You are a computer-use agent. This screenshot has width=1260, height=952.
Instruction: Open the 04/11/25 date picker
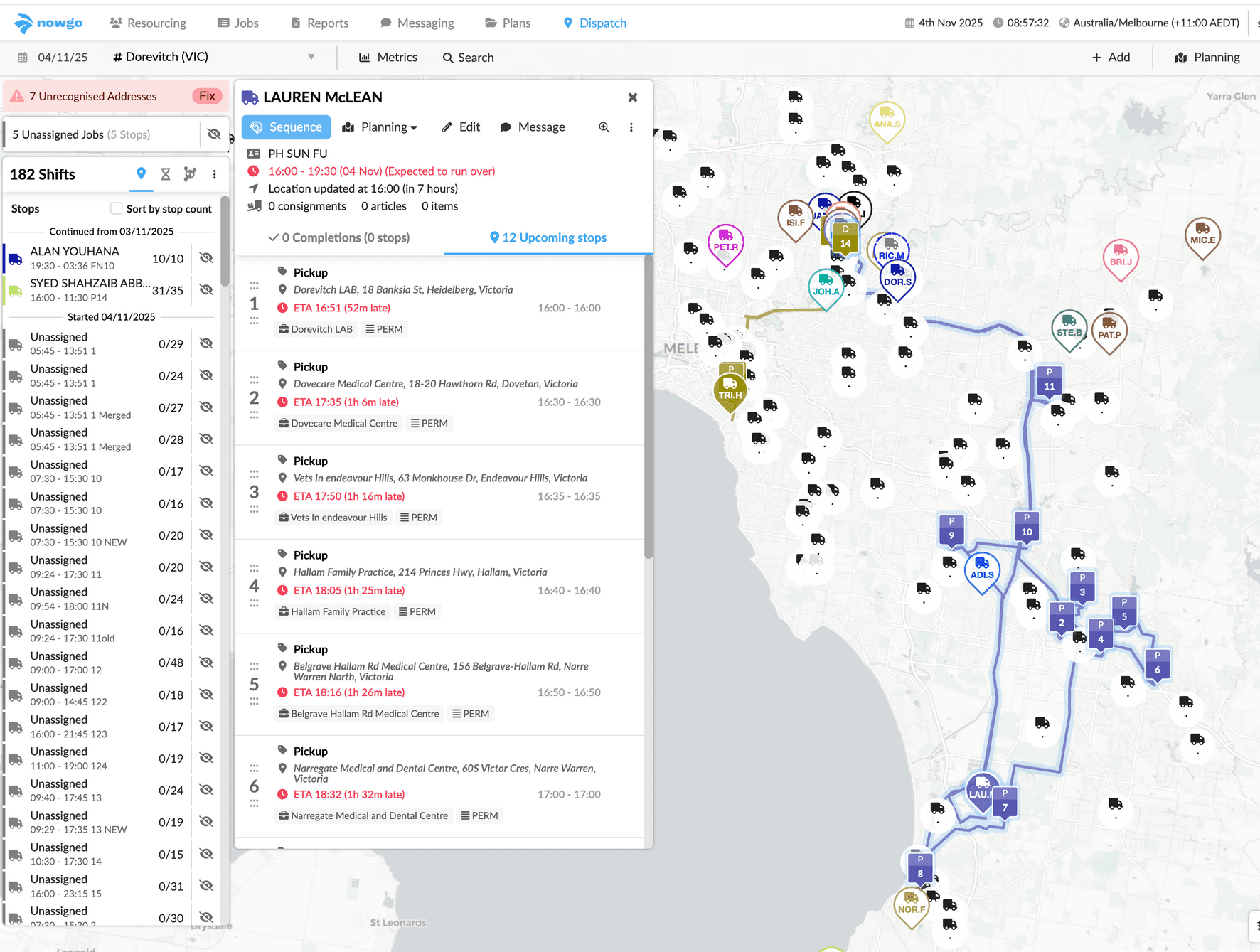pyautogui.click(x=53, y=58)
